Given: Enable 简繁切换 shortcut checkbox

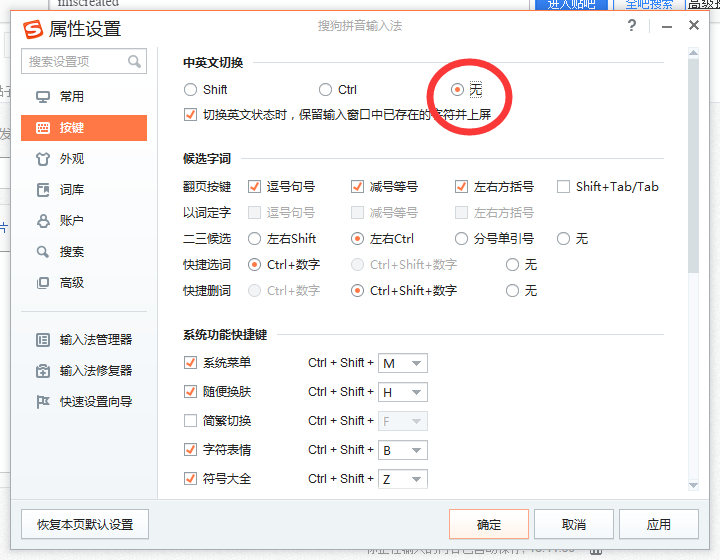Looking at the screenshot, I should [190, 420].
